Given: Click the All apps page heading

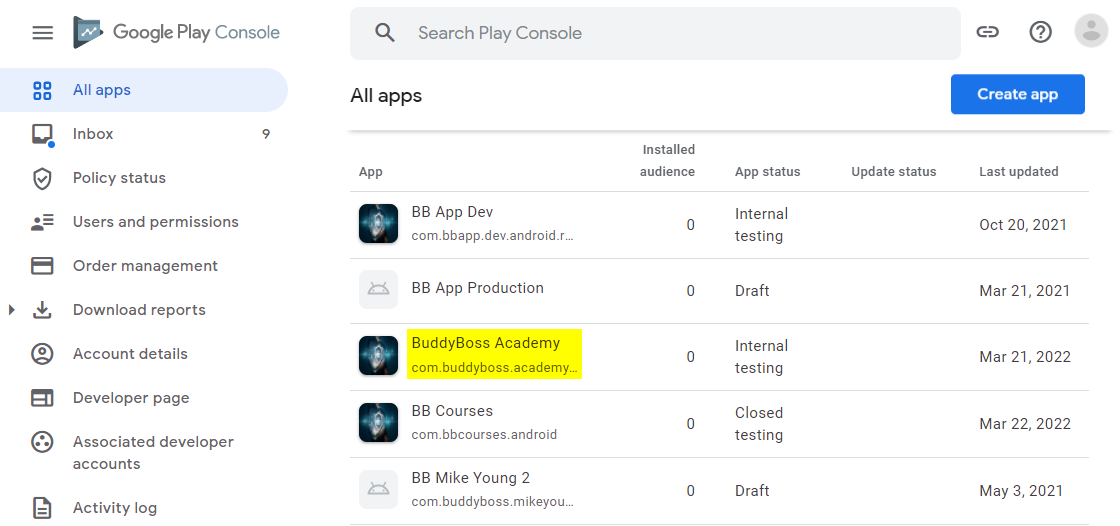Looking at the screenshot, I should tap(386, 95).
